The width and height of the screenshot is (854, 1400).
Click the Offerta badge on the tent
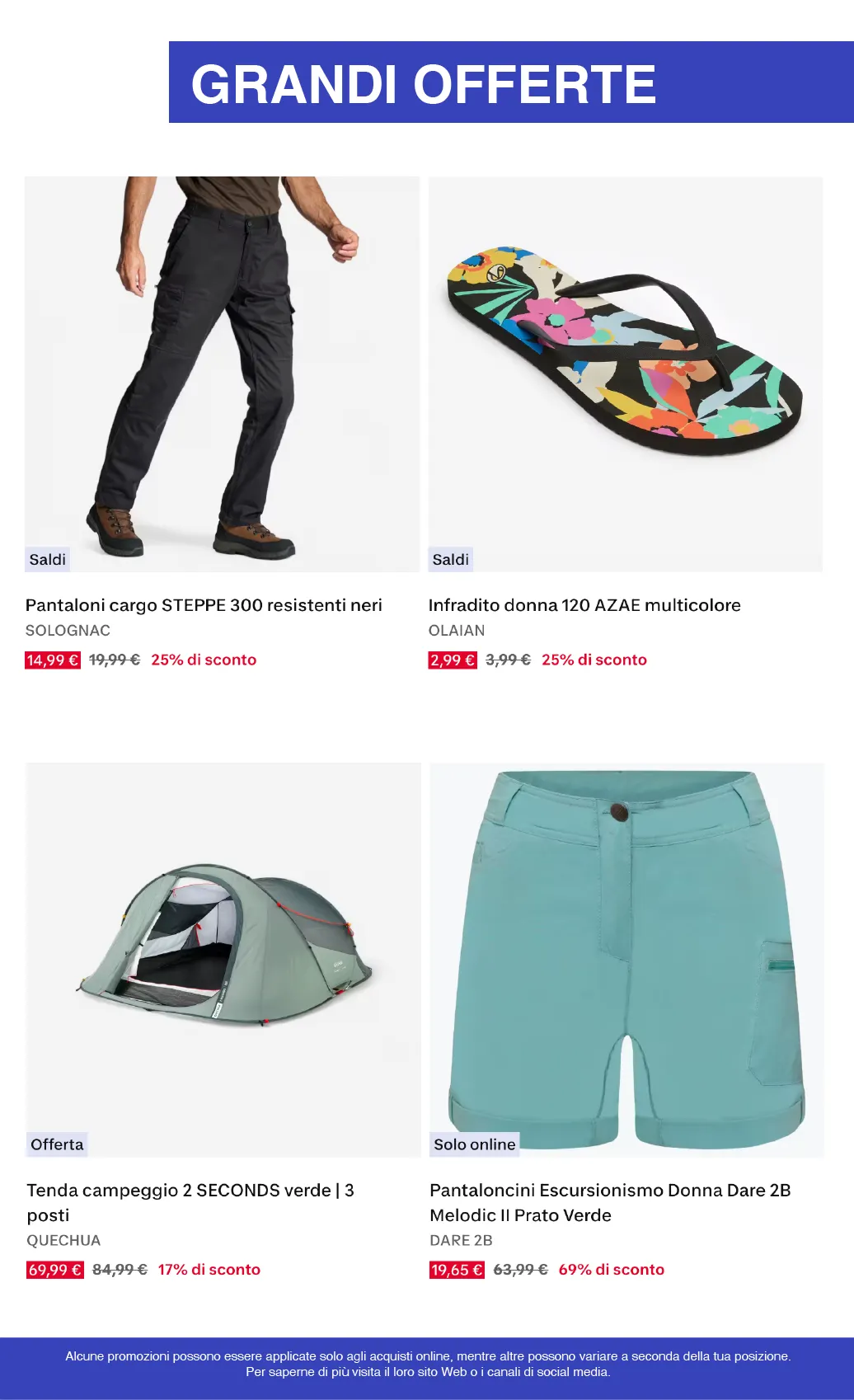pos(57,1144)
